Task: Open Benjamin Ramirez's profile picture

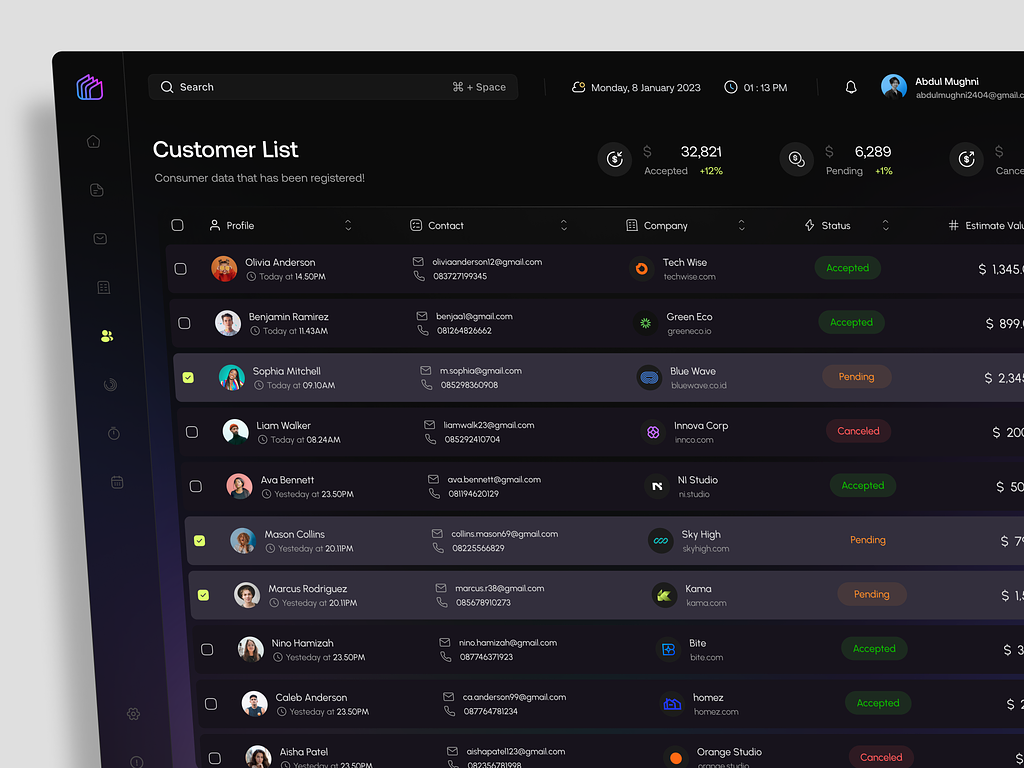Action: 228,323
